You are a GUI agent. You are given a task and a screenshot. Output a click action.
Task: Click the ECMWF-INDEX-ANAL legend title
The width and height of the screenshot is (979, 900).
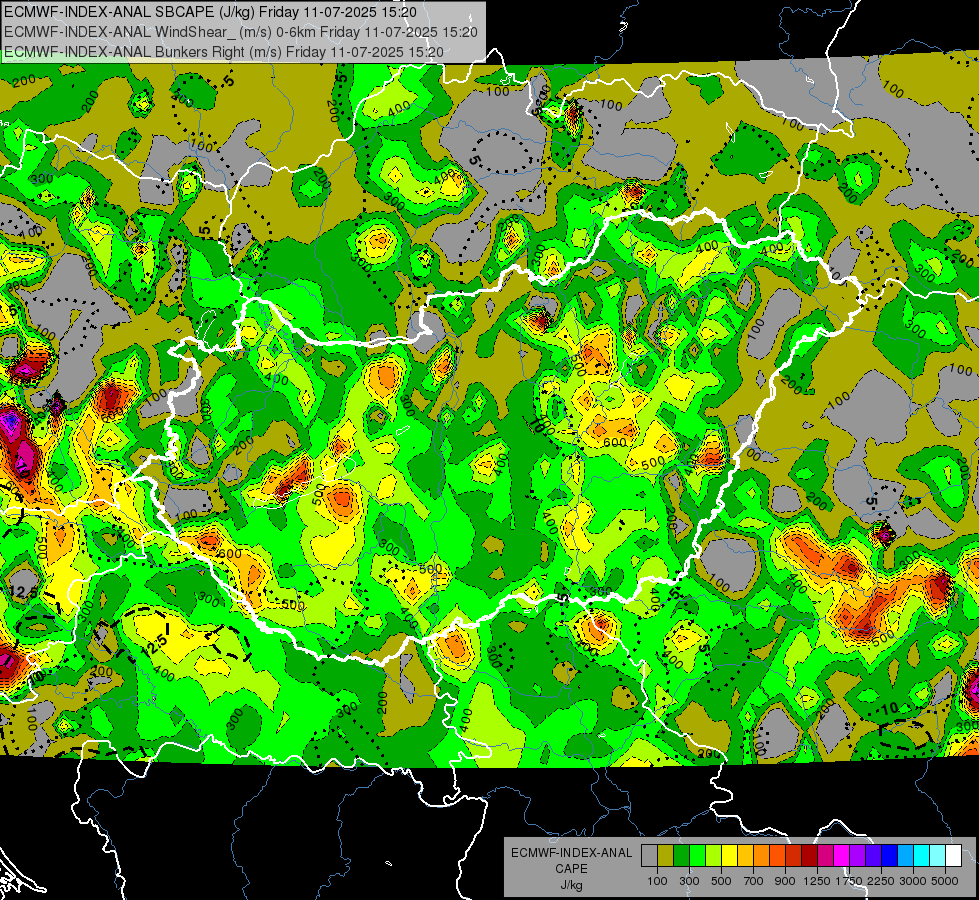(571, 853)
